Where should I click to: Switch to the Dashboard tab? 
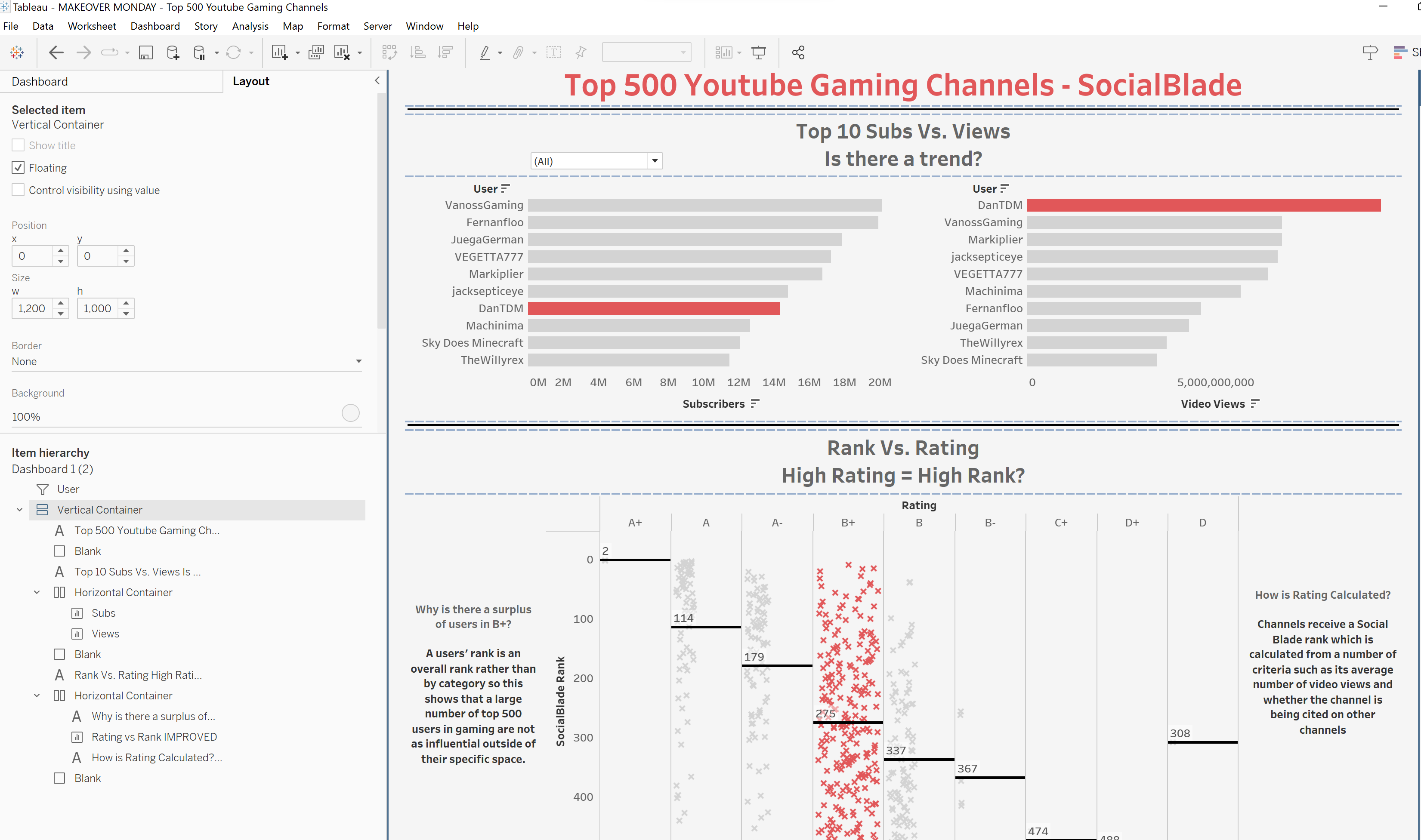pyautogui.click(x=40, y=82)
